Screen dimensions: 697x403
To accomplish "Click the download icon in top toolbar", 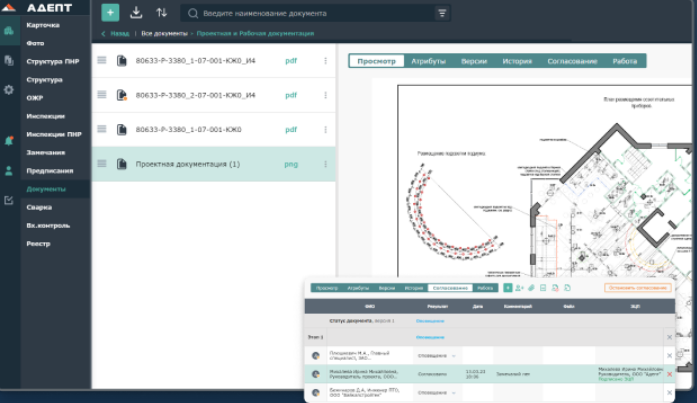I will (x=136, y=12).
